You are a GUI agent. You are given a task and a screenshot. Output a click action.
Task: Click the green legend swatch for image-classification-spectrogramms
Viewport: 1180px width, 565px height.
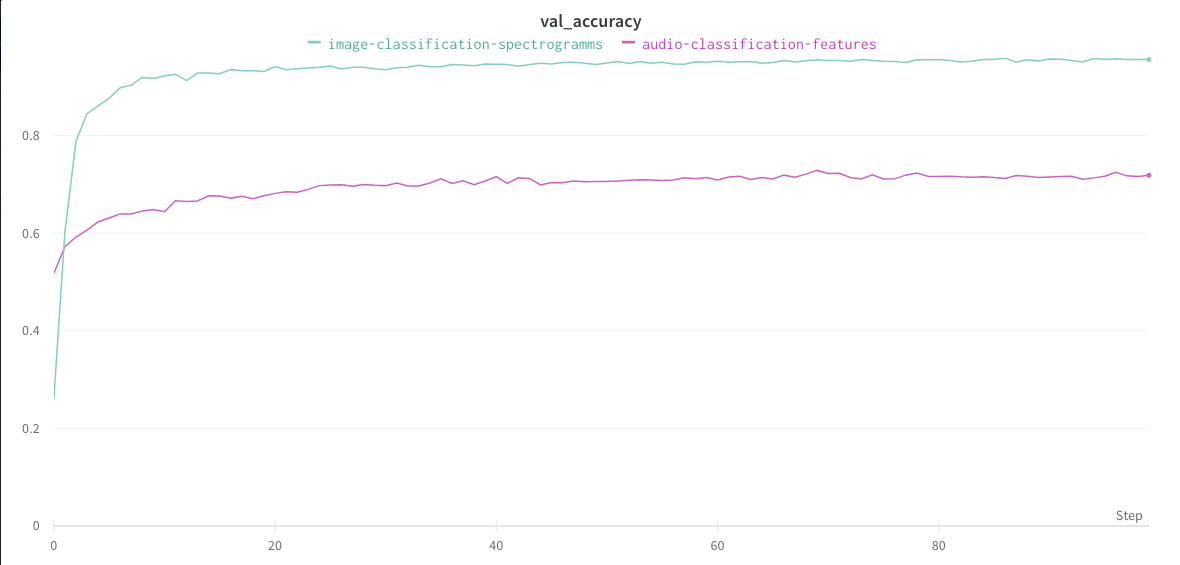point(315,43)
